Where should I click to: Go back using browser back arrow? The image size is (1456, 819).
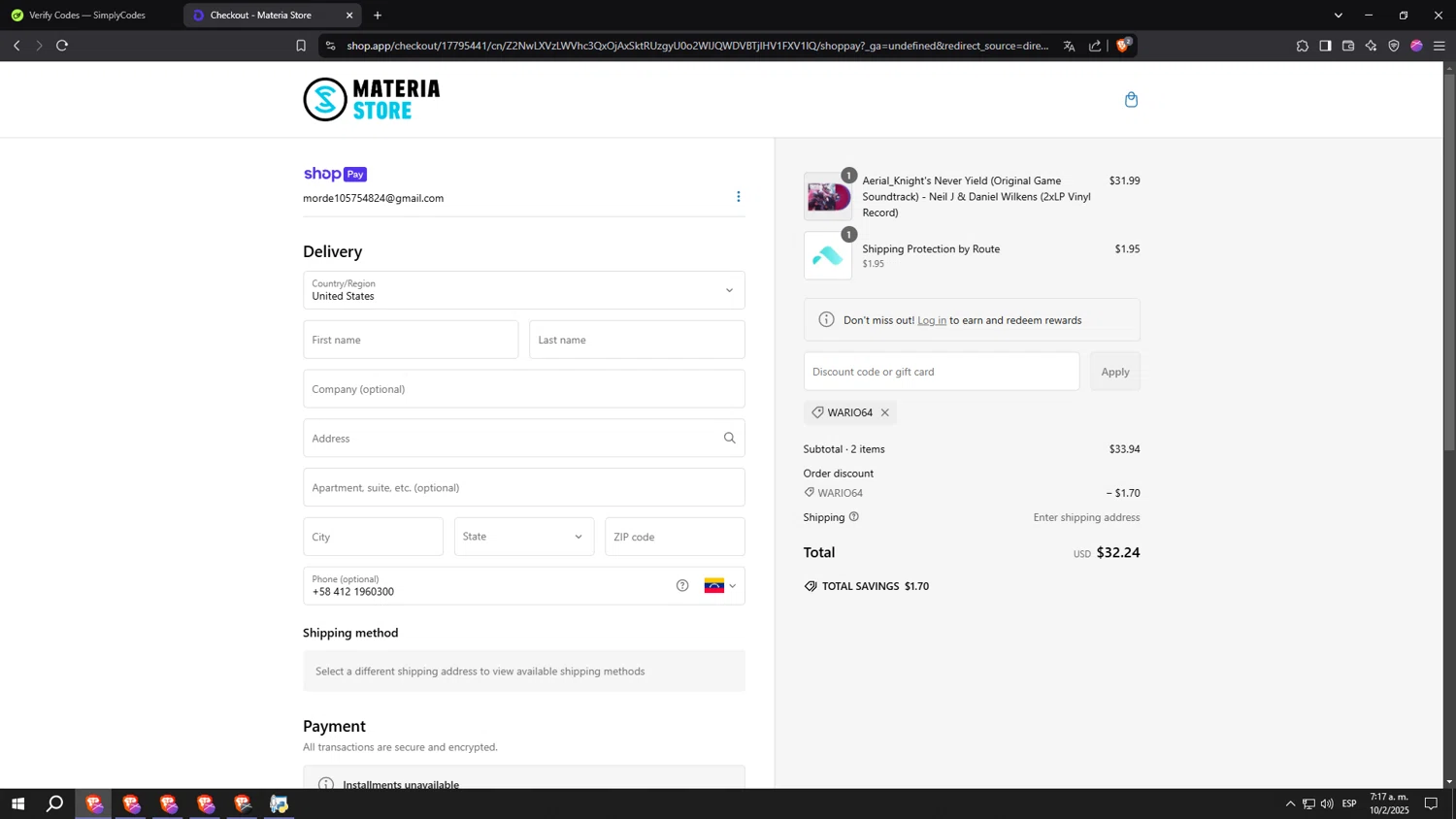17,46
